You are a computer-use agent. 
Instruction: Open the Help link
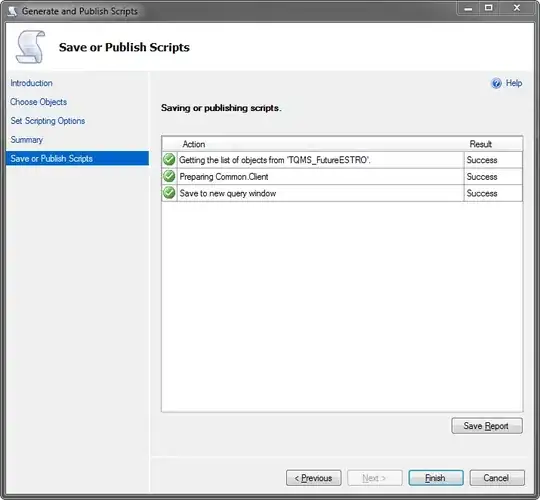pyautogui.click(x=513, y=83)
